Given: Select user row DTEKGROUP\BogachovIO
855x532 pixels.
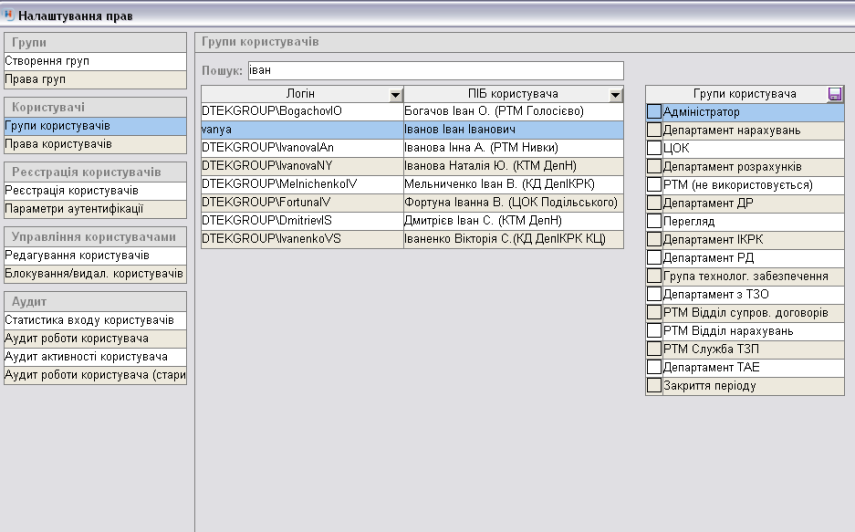Looking at the screenshot, I should click(301, 111).
